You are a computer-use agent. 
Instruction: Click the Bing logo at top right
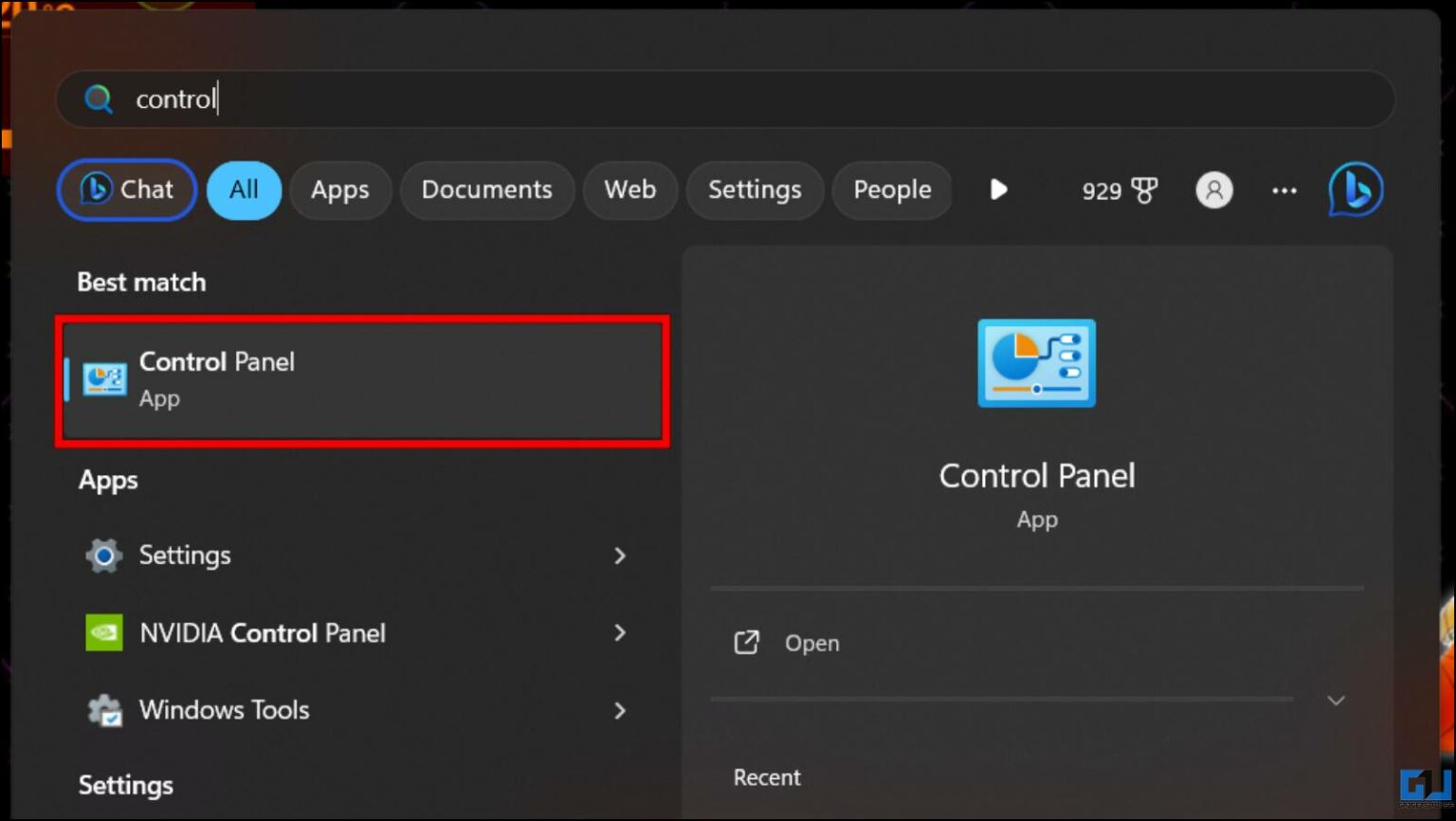pyautogui.click(x=1355, y=190)
